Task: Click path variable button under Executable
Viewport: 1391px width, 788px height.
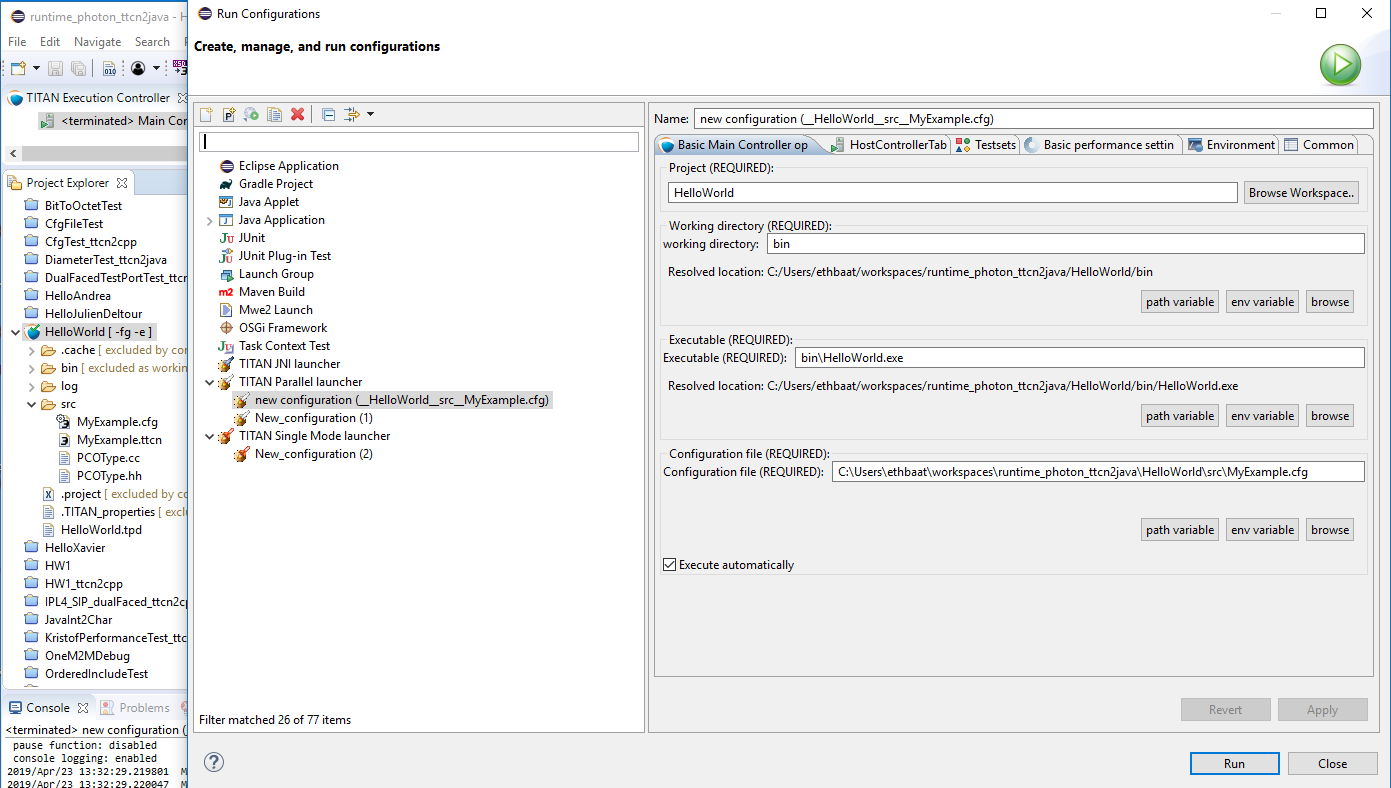Action: tap(1180, 416)
